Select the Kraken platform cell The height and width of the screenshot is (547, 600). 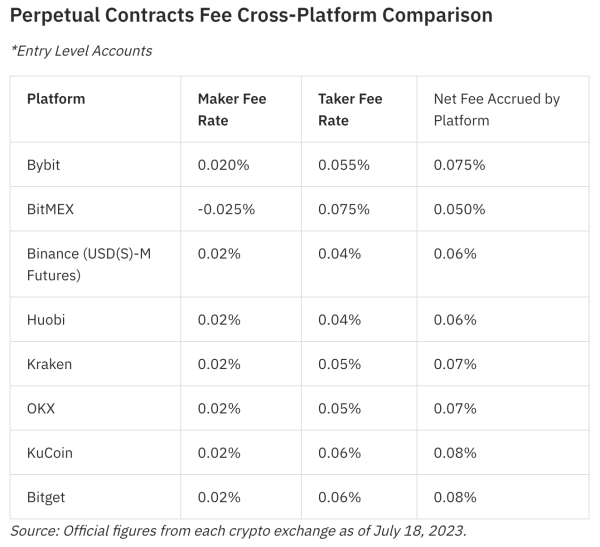click(x=49, y=364)
